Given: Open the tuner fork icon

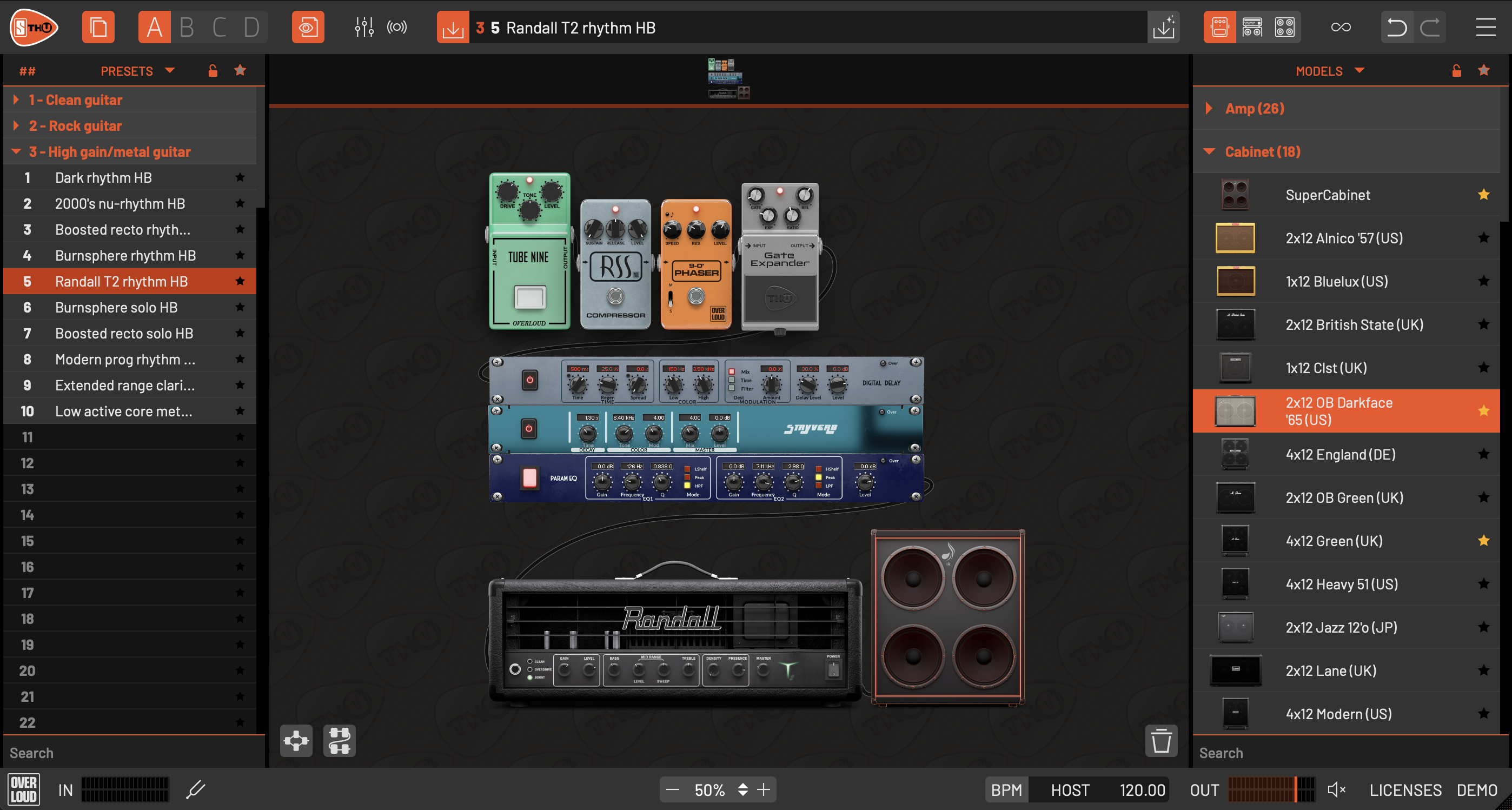Looking at the screenshot, I should tap(195, 789).
